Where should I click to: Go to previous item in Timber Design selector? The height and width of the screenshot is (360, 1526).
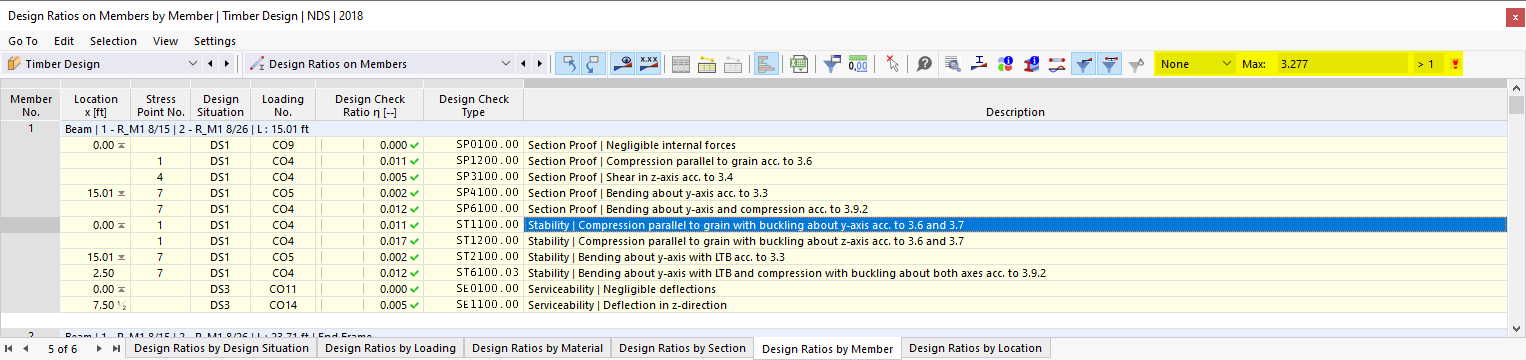pyautogui.click(x=210, y=64)
